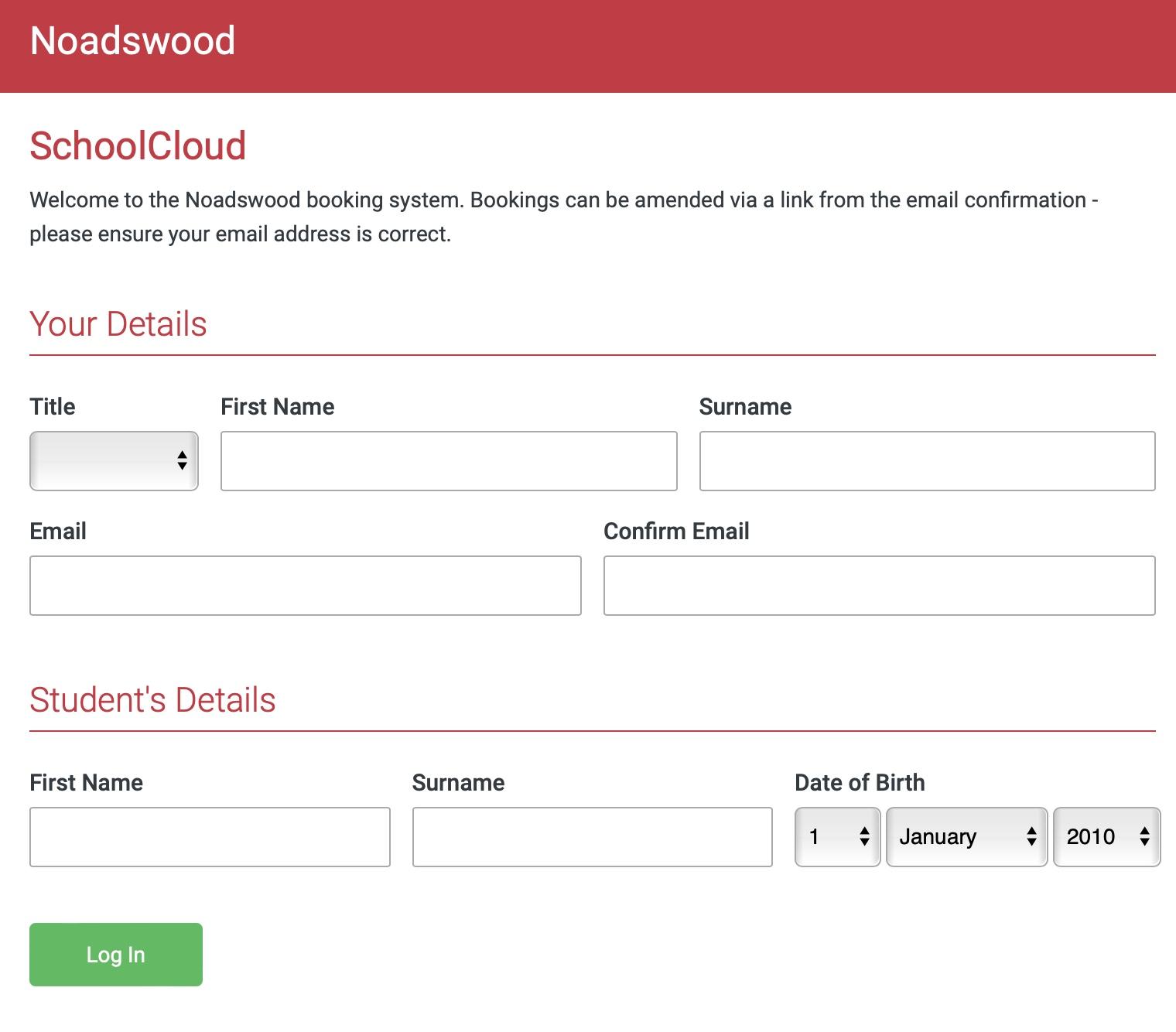Click the green Log In button
The width and height of the screenshot is (1176, 1032).
coord(116,955)
